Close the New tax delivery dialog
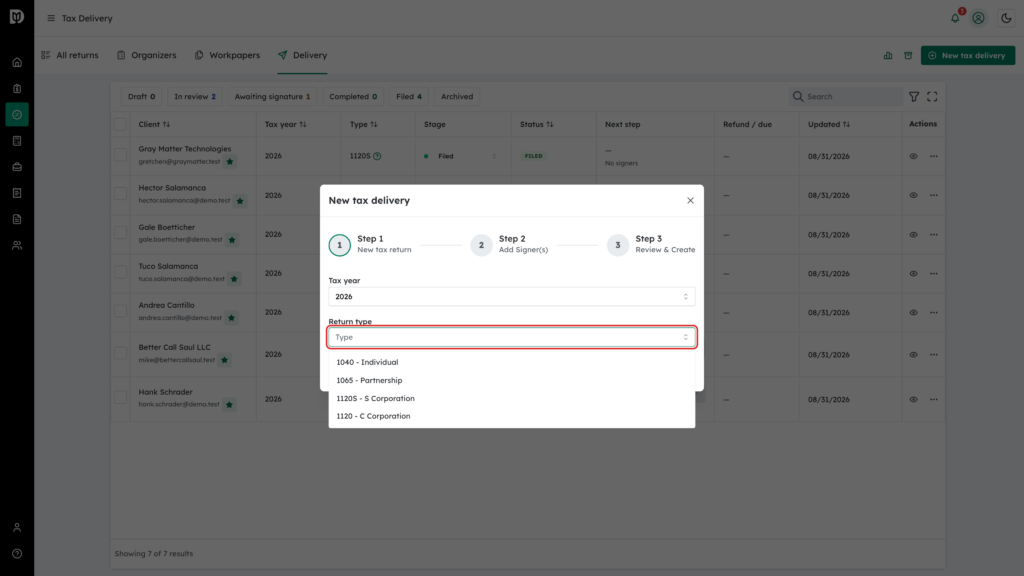The width and height of the screenshot is (1024, 576). (x=690, y=200)
